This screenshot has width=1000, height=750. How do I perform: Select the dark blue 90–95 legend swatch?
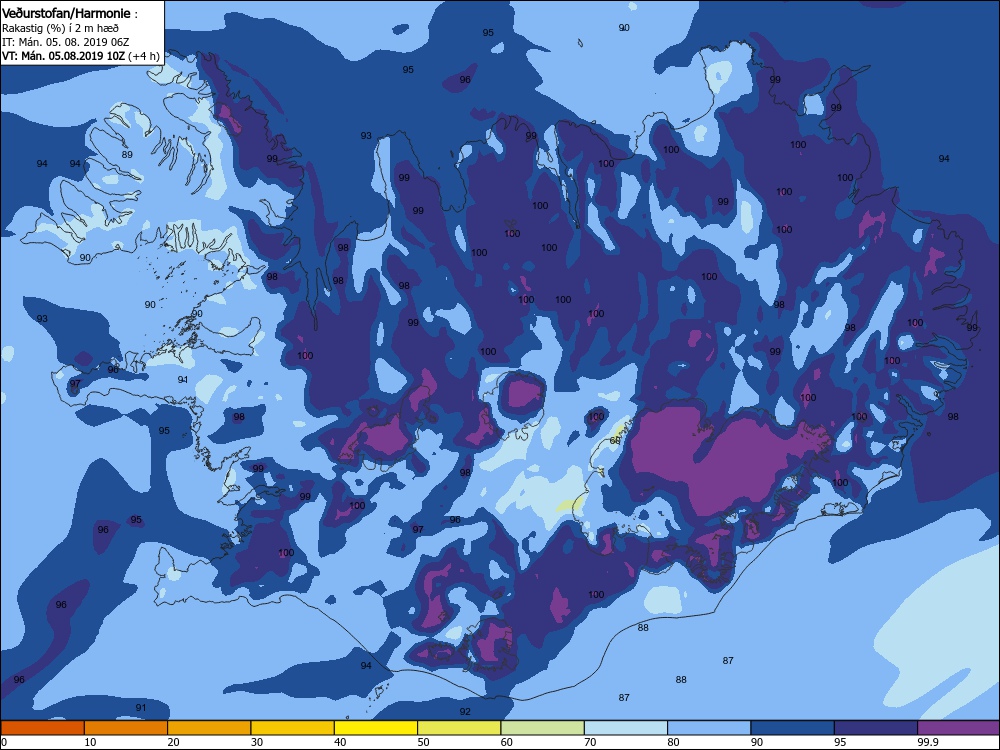(793, 728)
